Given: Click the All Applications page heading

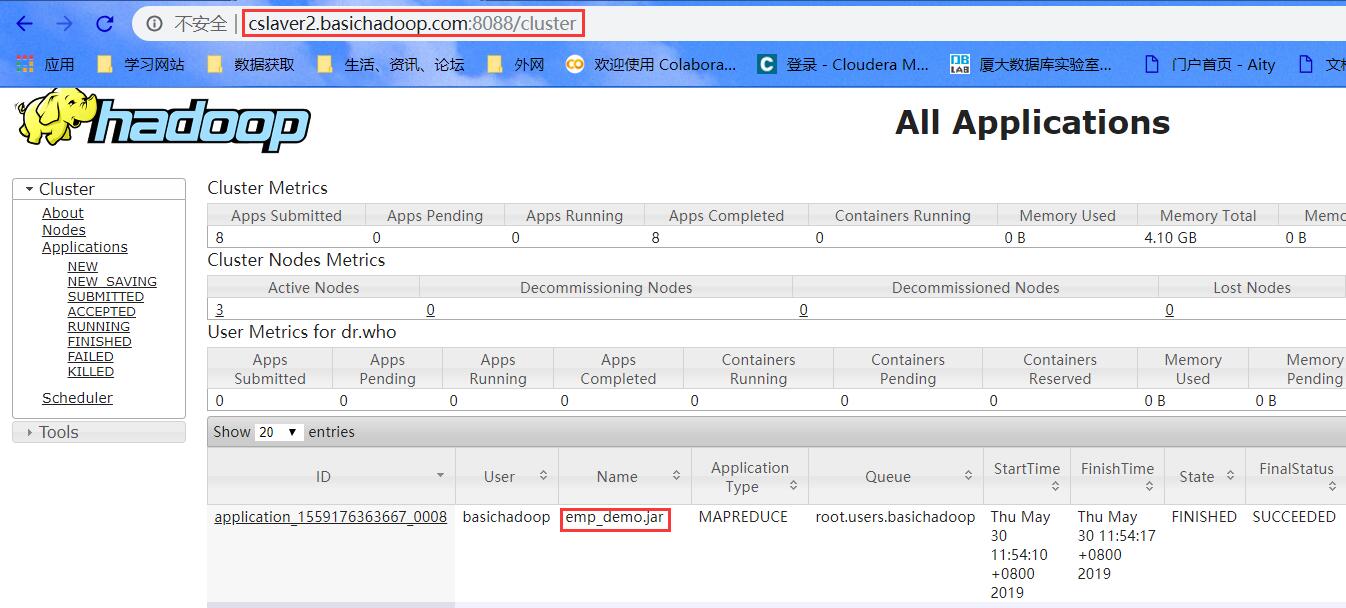Looking at the screenshot, I should (x=1033, y=122).
